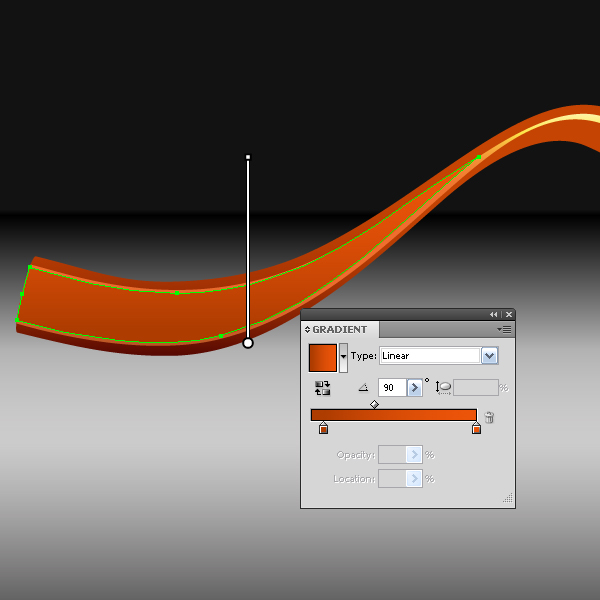Open the Location value dropdown arrow

pos(414,479)
